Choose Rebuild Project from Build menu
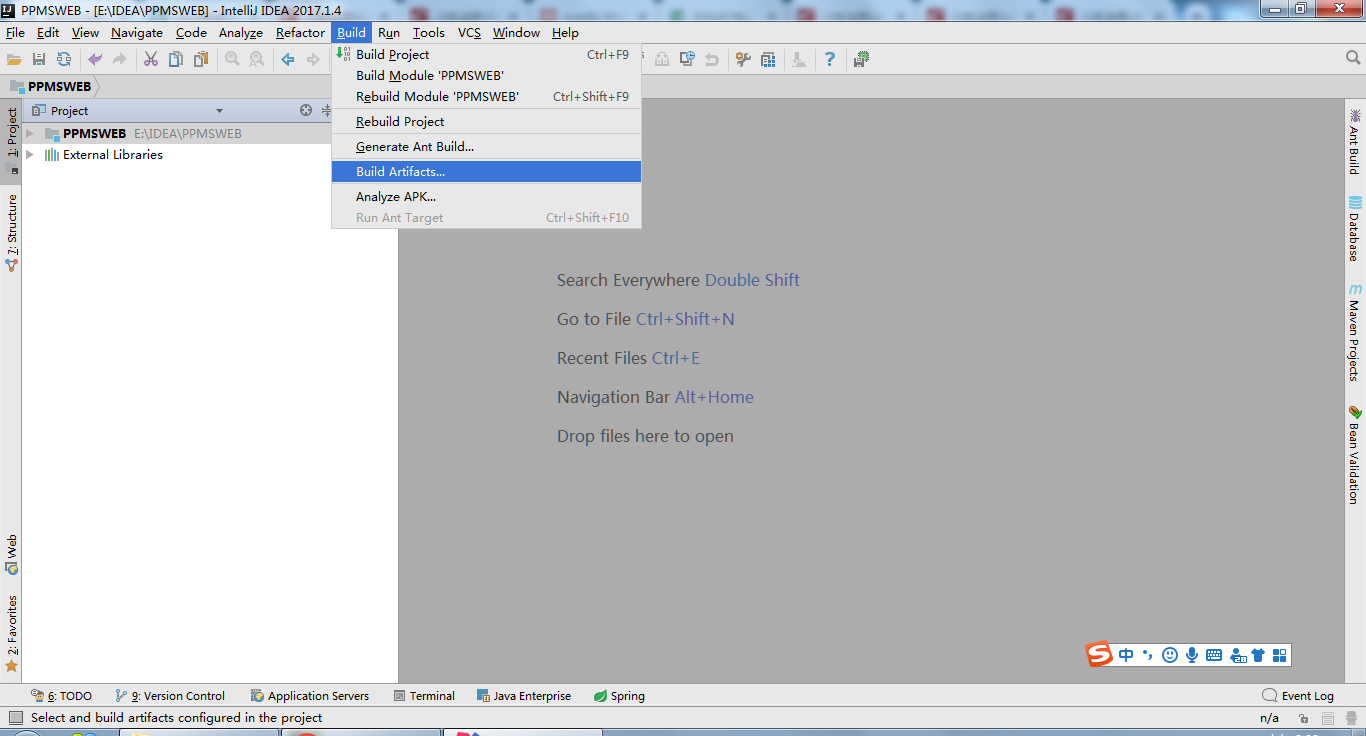The image size is (1366, 736). pyautogui.click(x=486, y=122)
